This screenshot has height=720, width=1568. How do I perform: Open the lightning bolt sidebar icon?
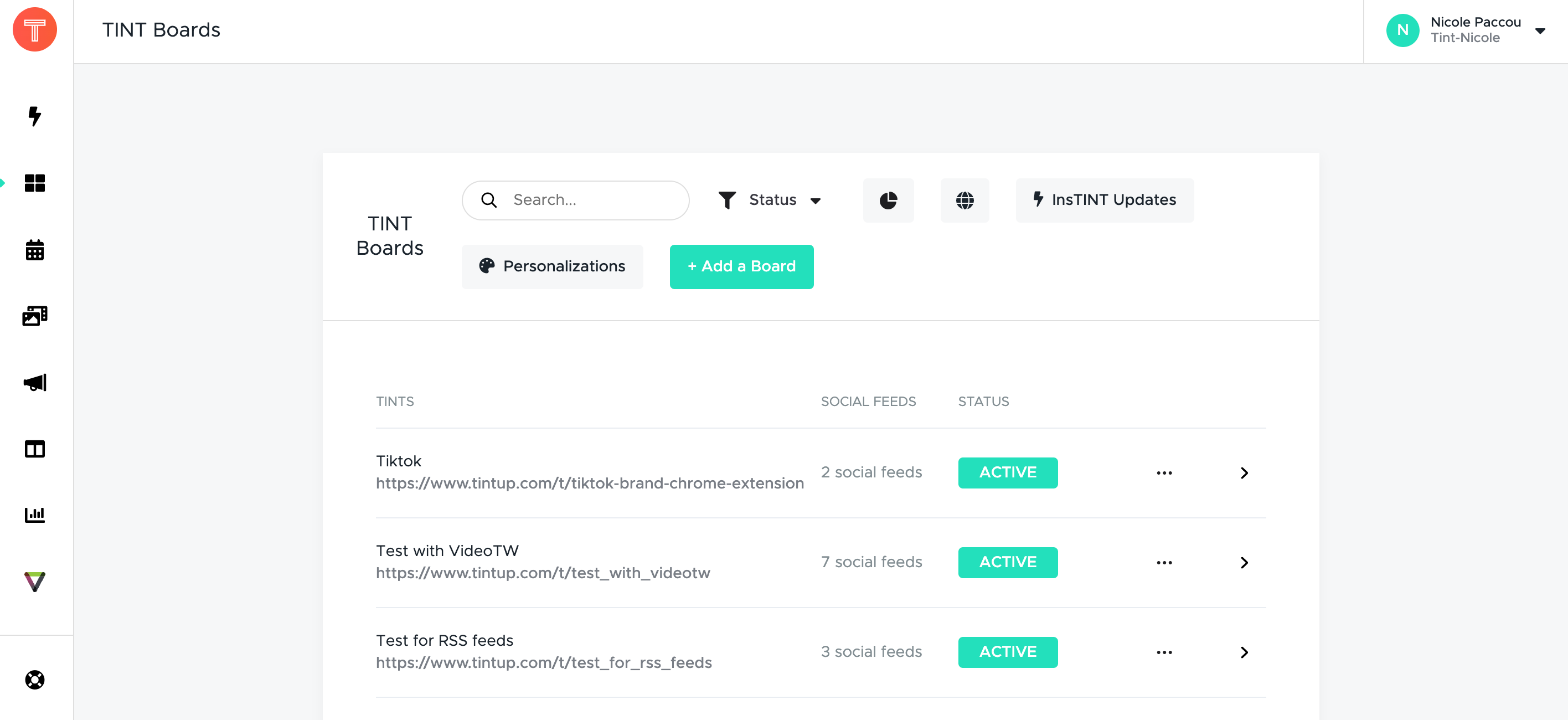click(35, 116)
